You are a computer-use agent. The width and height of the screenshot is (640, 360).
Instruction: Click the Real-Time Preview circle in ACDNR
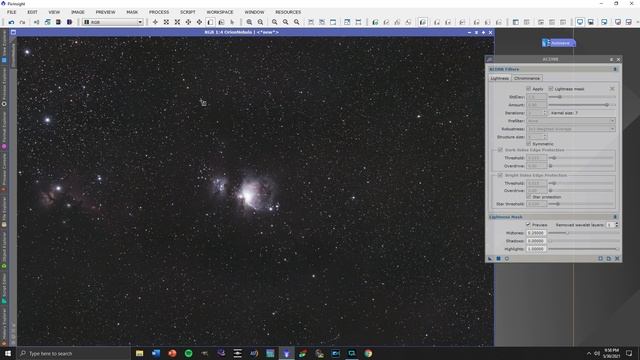507,258
